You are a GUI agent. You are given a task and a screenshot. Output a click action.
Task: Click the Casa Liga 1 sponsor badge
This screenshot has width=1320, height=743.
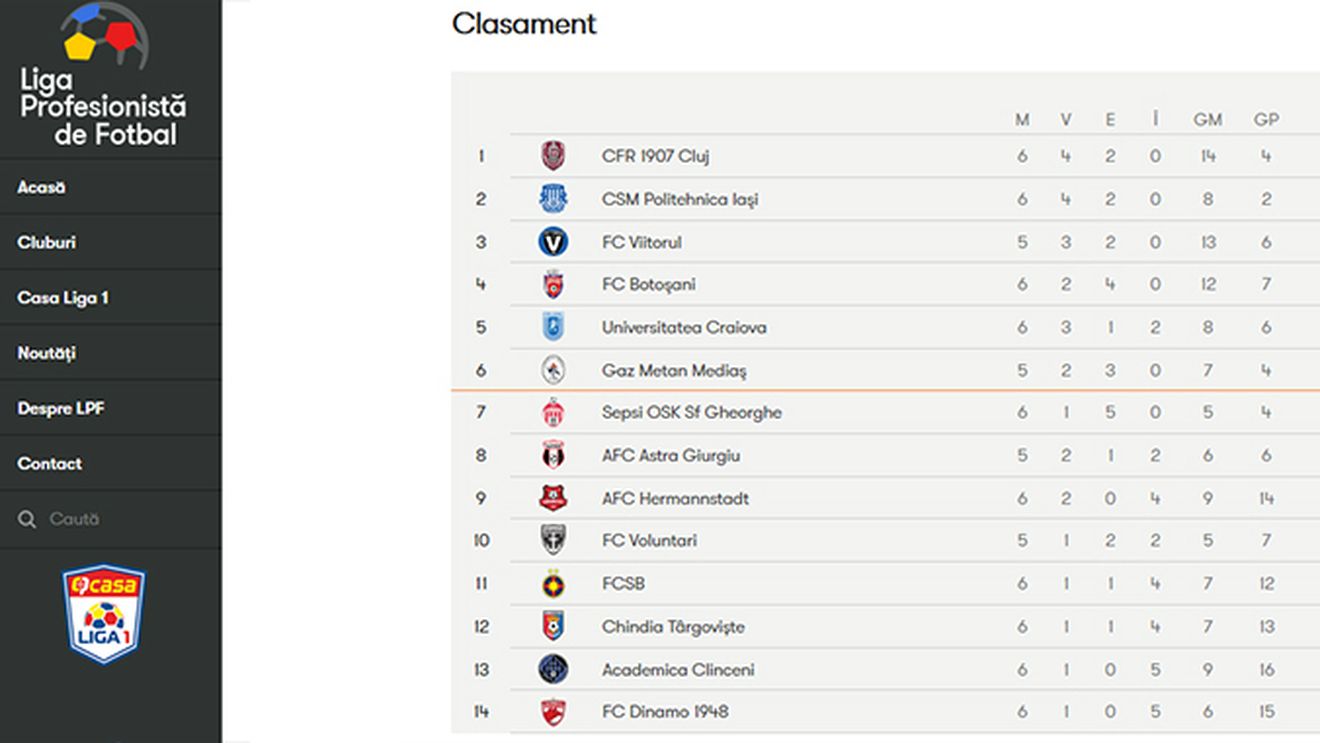click(104, 614)
